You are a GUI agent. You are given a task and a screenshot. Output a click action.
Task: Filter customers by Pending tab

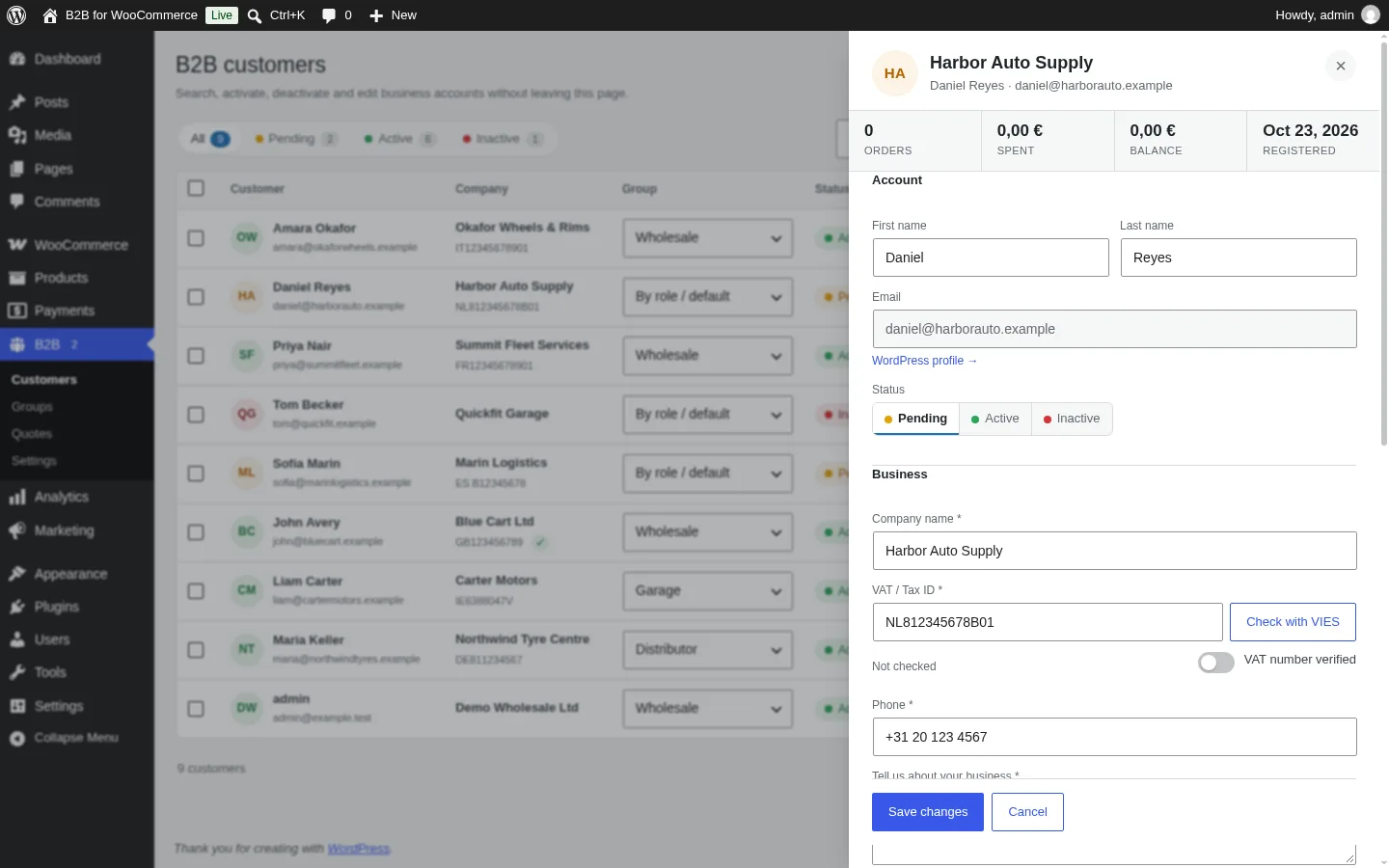(295, 139)
